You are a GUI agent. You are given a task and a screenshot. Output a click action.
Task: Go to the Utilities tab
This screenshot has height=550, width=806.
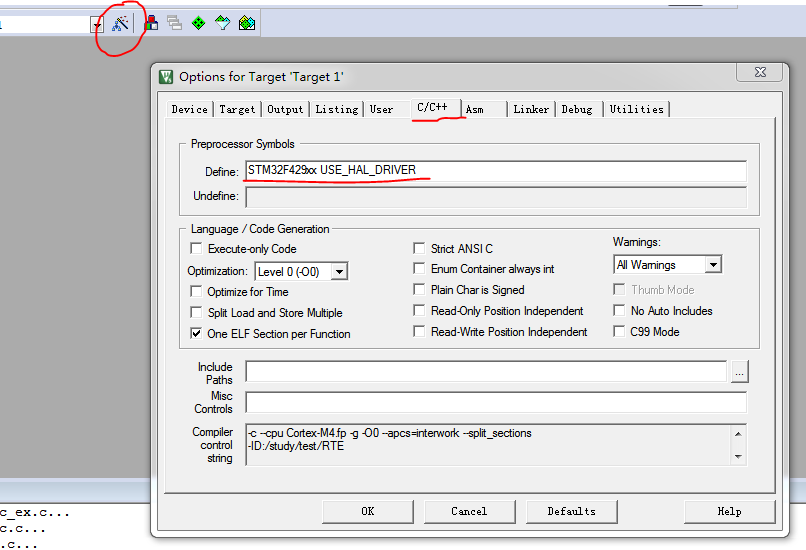pyautogui.click(x=636, y=109)
